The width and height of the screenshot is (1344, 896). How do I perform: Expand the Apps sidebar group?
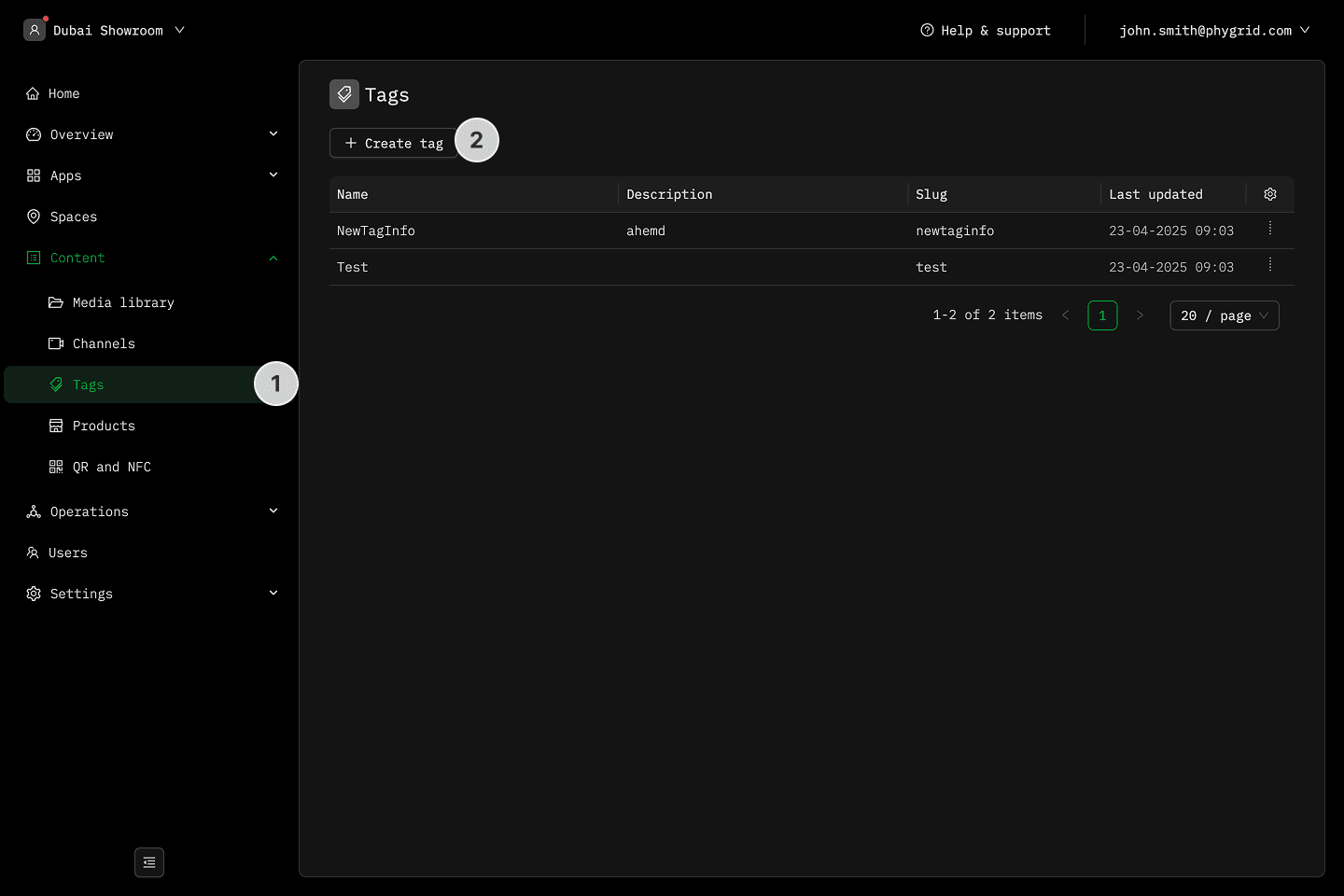point(273,175)
